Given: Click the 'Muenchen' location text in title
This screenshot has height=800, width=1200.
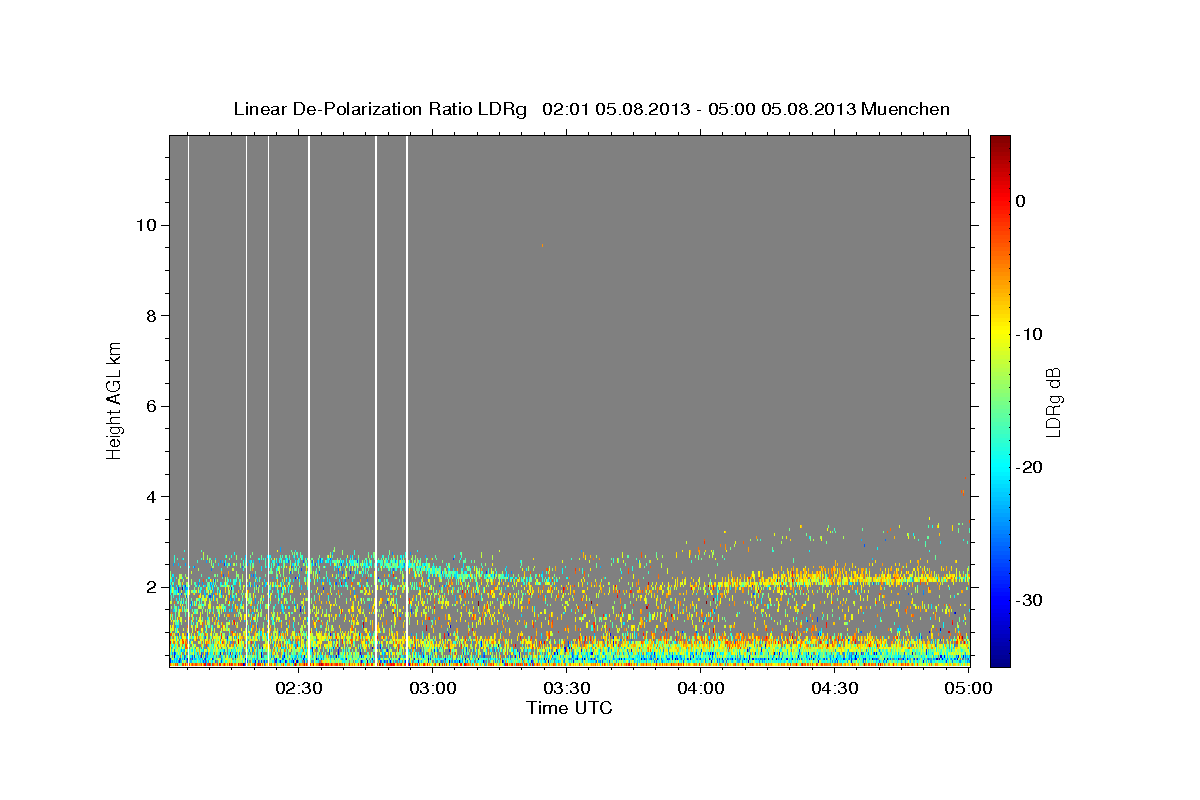Looking at the screenshot, I should [x=906, y=109].
